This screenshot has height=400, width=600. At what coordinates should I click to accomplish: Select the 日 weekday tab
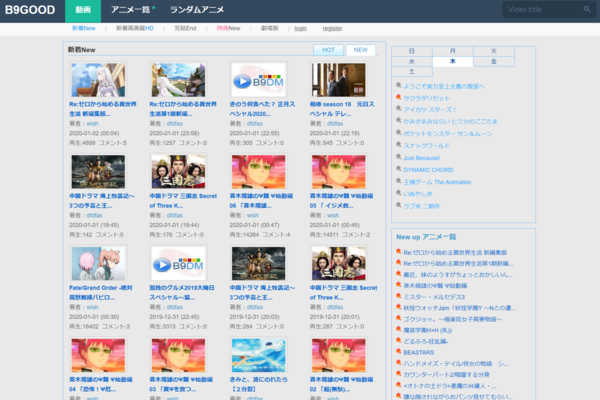pyautogui.click(x=412, y=51)
